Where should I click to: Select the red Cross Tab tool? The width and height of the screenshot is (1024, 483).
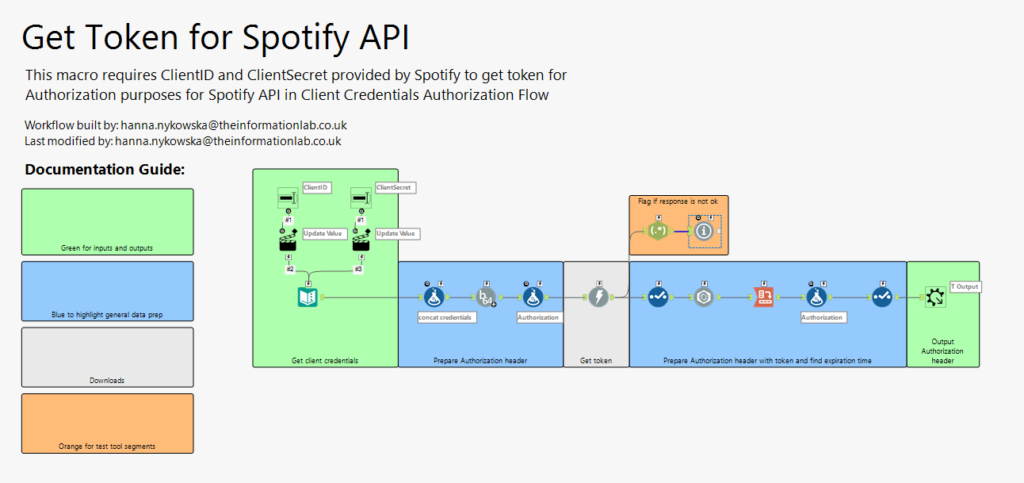[x=761, y=298]
